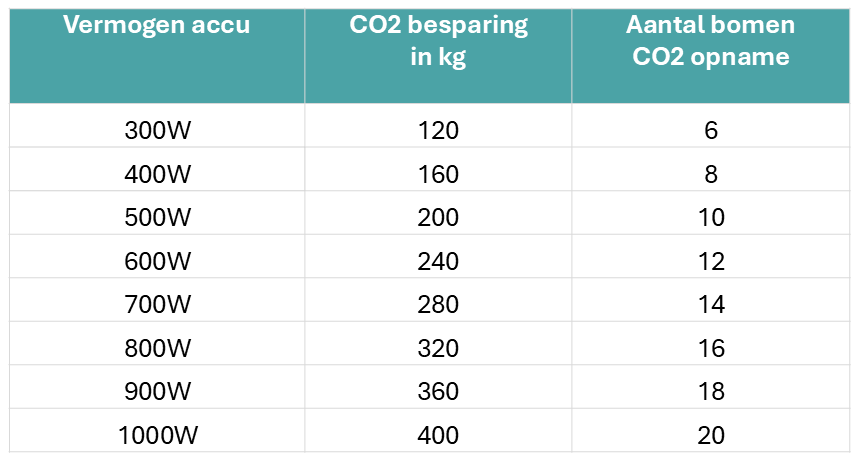Click the CO2 value 200
859x466 pixels.
438,218
